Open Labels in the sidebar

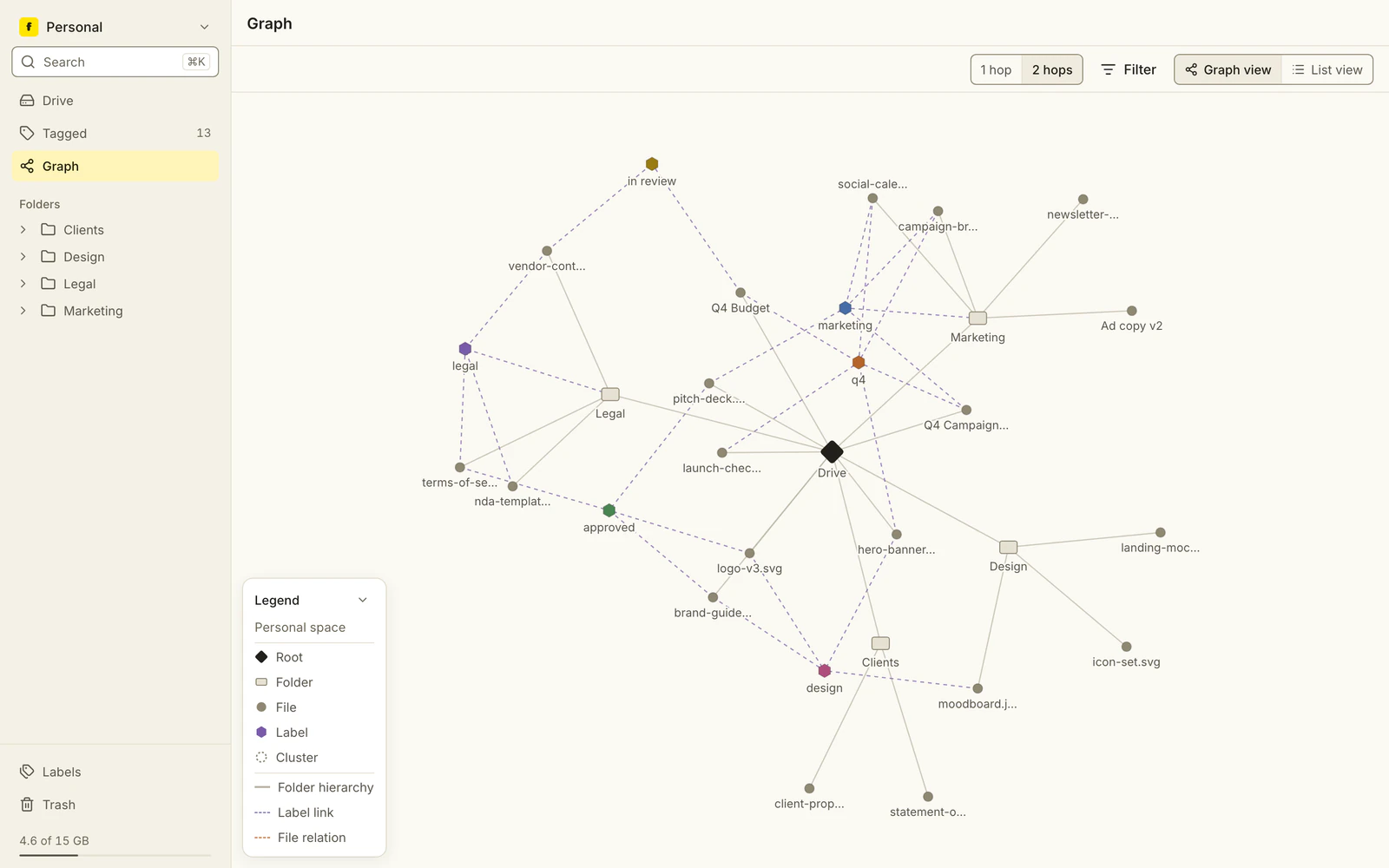tap(115, 772)
